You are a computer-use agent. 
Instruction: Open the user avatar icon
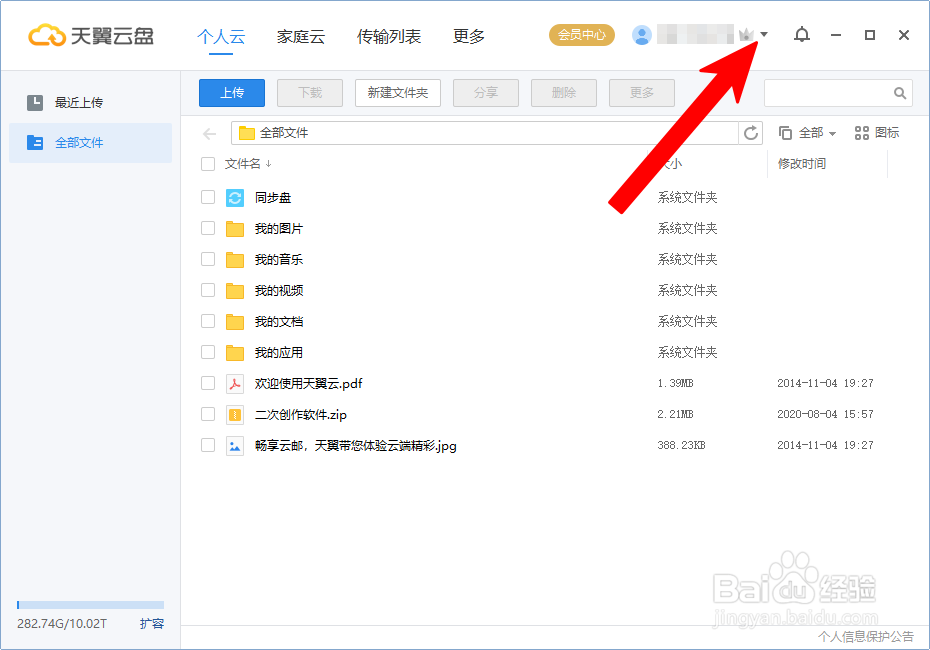642,35
